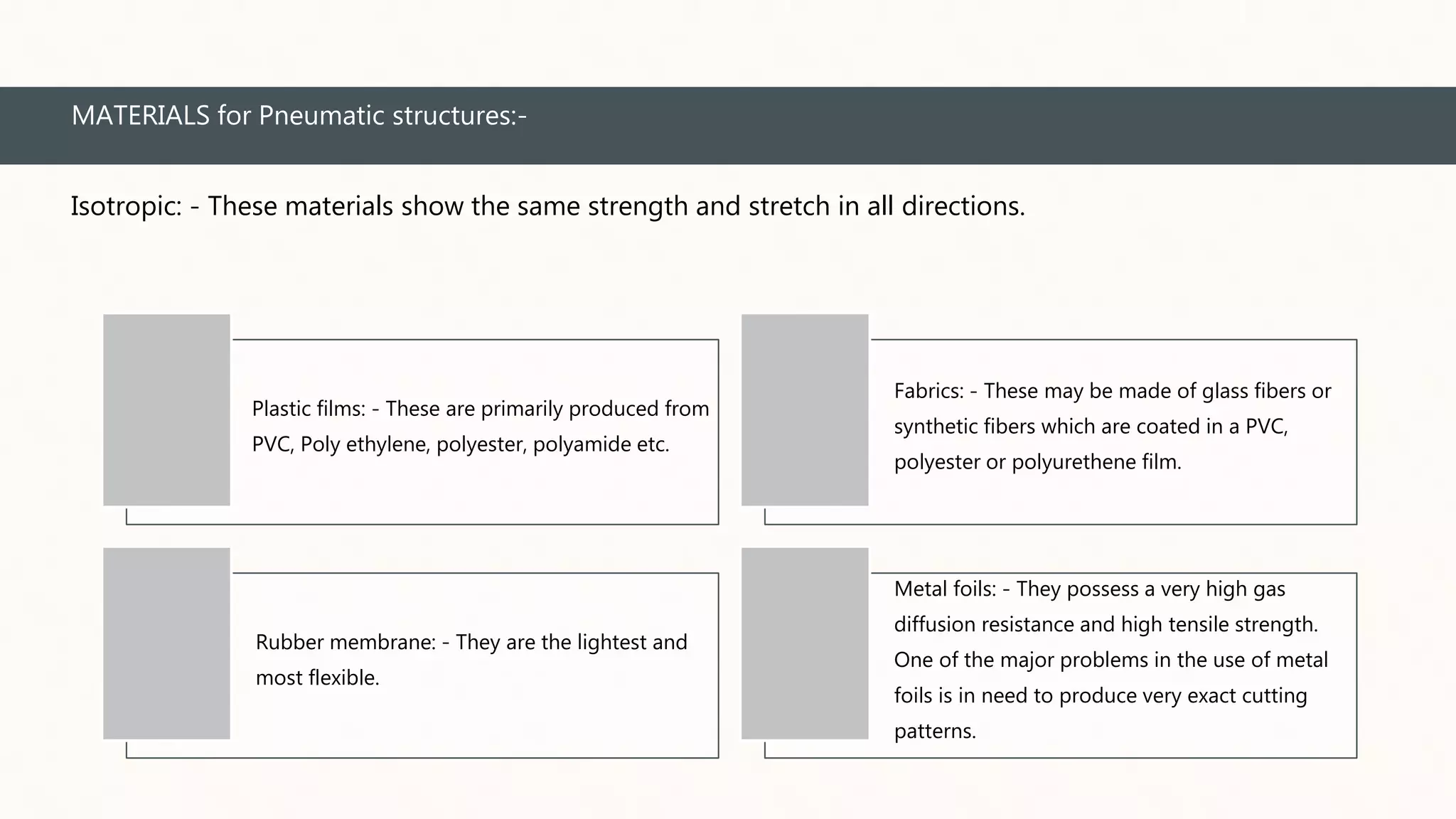Click the 'Plastic films:' label
This screenshot has width=1456, height=819.
click(x=308, y=409)
